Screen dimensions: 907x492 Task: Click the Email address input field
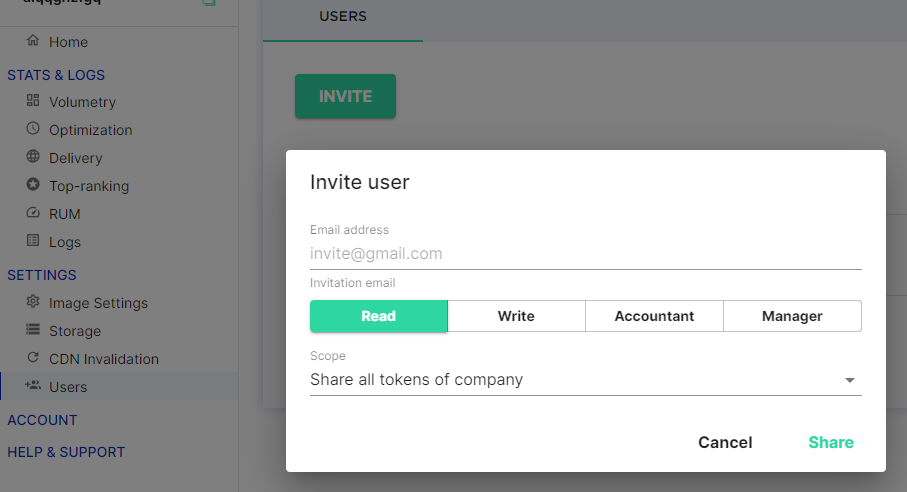pos(585,254)
